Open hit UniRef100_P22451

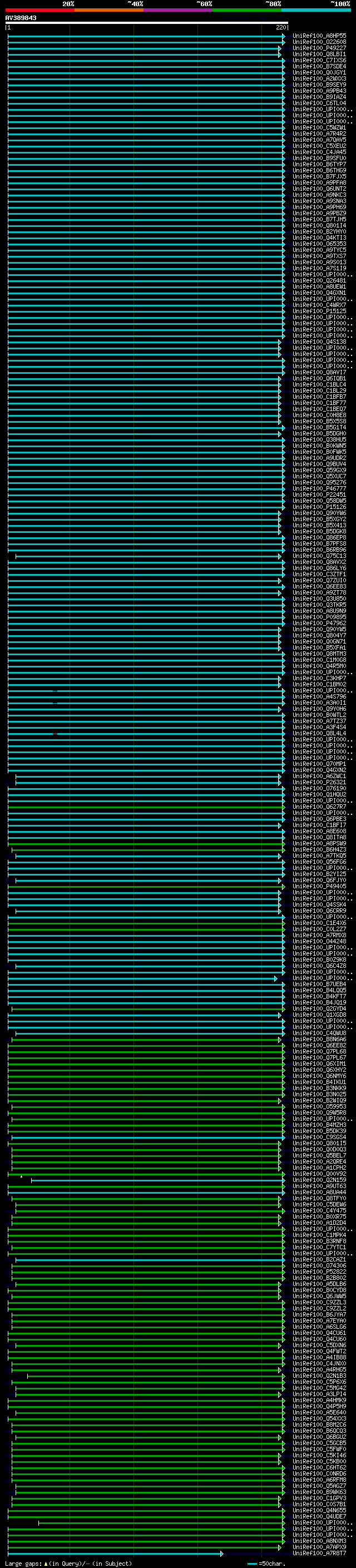pos(319,495)
